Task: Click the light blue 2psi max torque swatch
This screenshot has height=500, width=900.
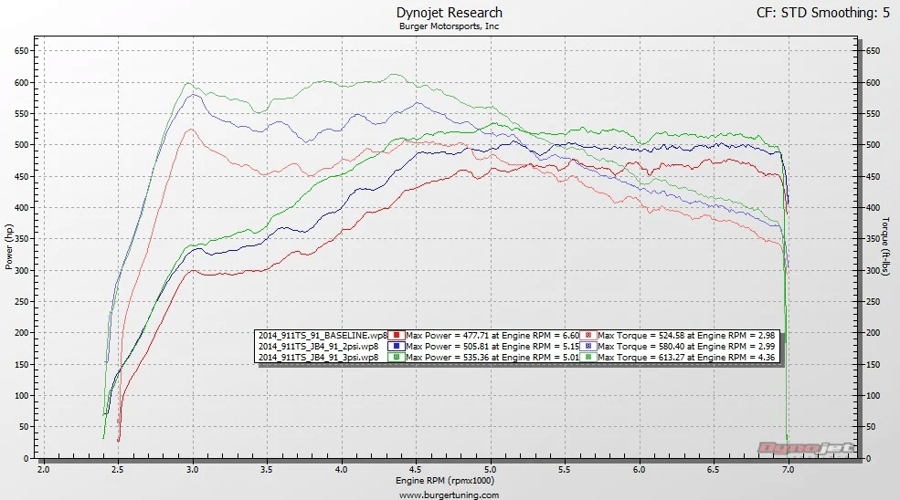Action: click(x=588, y=346)
